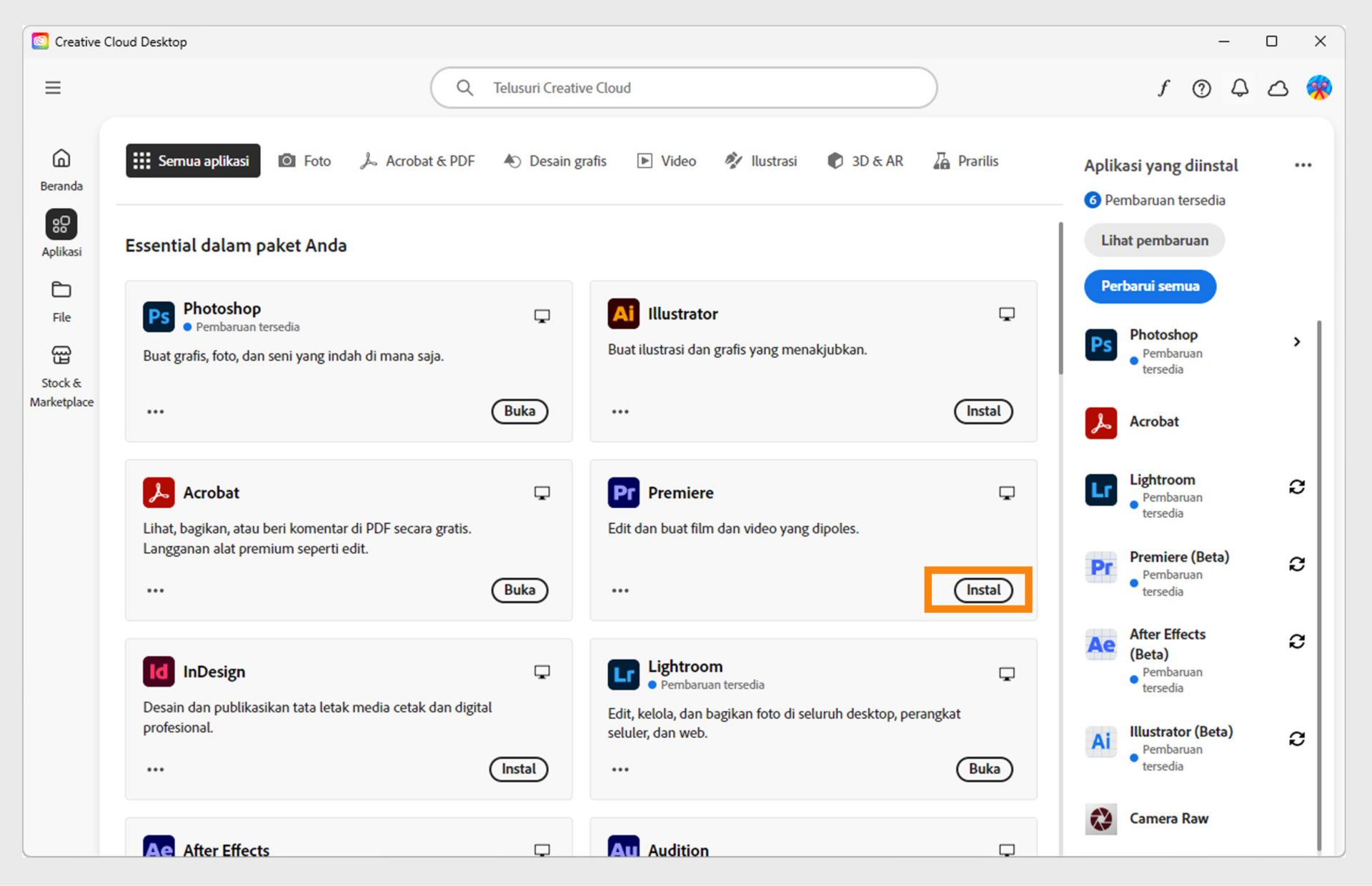Click Buka on the Acrobat card
Image resolution: width=1372 pixels, height=886 pixels.
pos(520,589)
